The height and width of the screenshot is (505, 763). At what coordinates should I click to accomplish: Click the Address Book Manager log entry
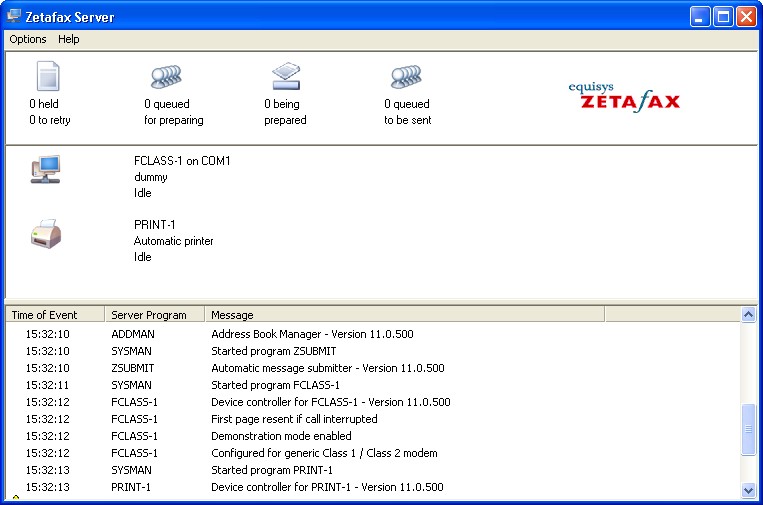pos(311,334)
